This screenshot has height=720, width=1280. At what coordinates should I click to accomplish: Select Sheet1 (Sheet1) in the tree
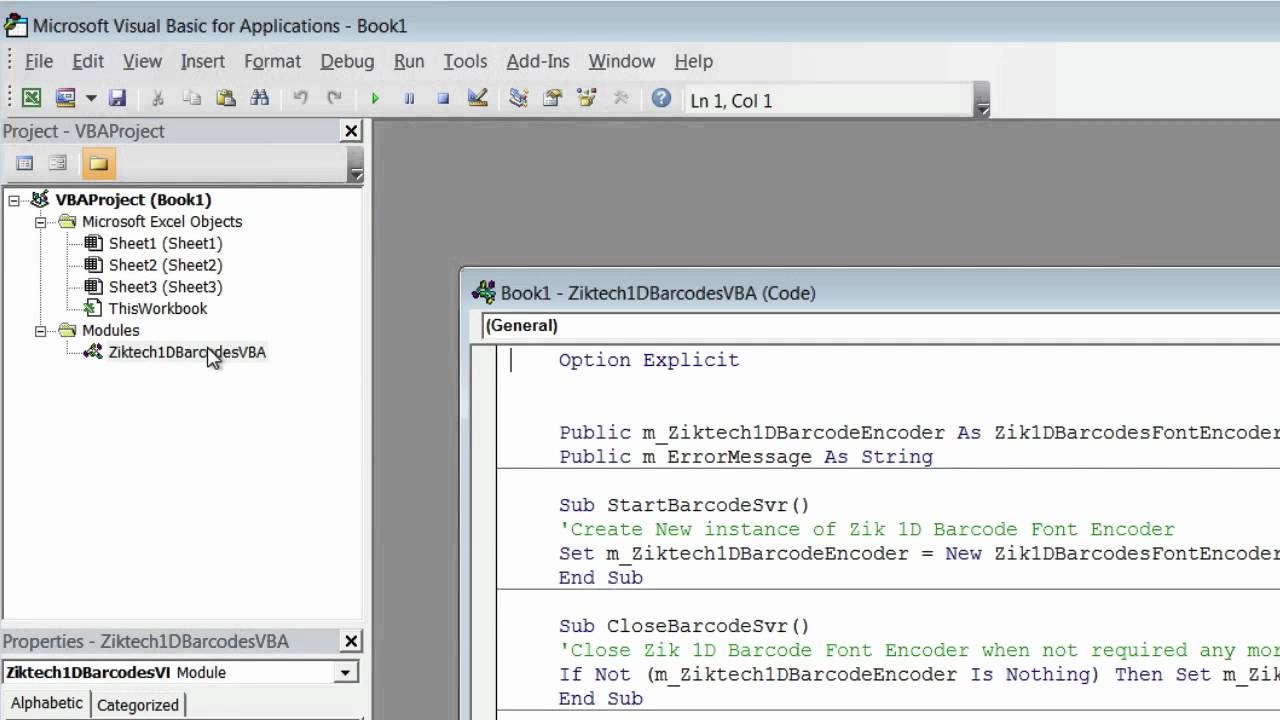tap(165, 243)
